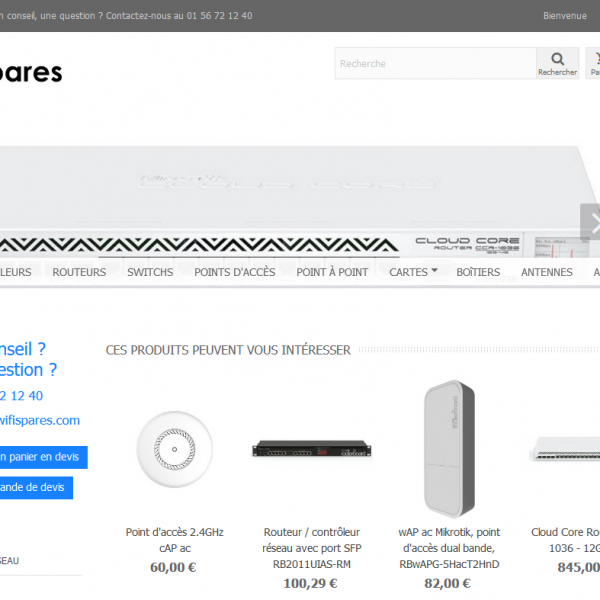Click the 60,00 € price text
This screenshot has width=600, height=600.
tap(173, 567)
